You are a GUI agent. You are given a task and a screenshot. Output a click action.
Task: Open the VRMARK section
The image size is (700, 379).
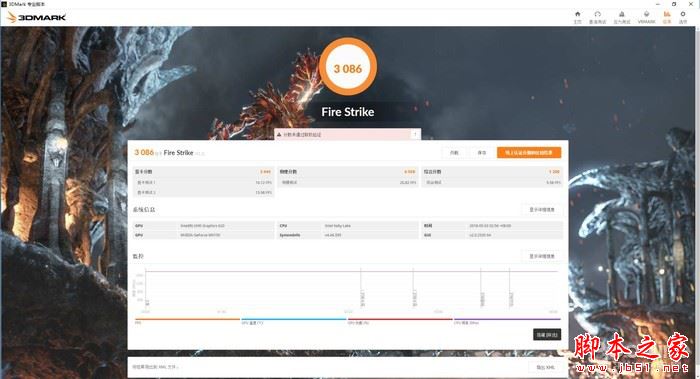(646, 17)
